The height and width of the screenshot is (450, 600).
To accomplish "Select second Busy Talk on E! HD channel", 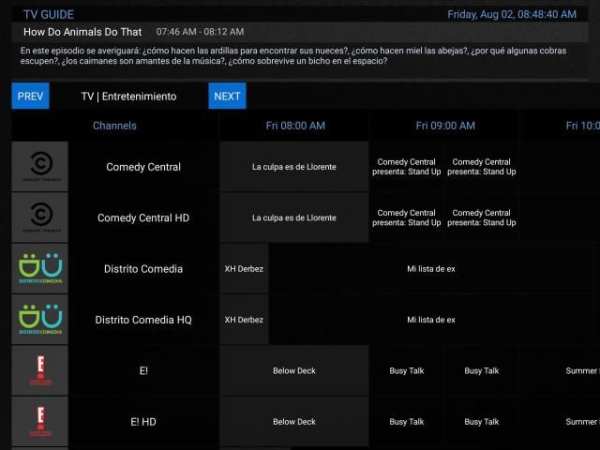I will coord(481,422).
